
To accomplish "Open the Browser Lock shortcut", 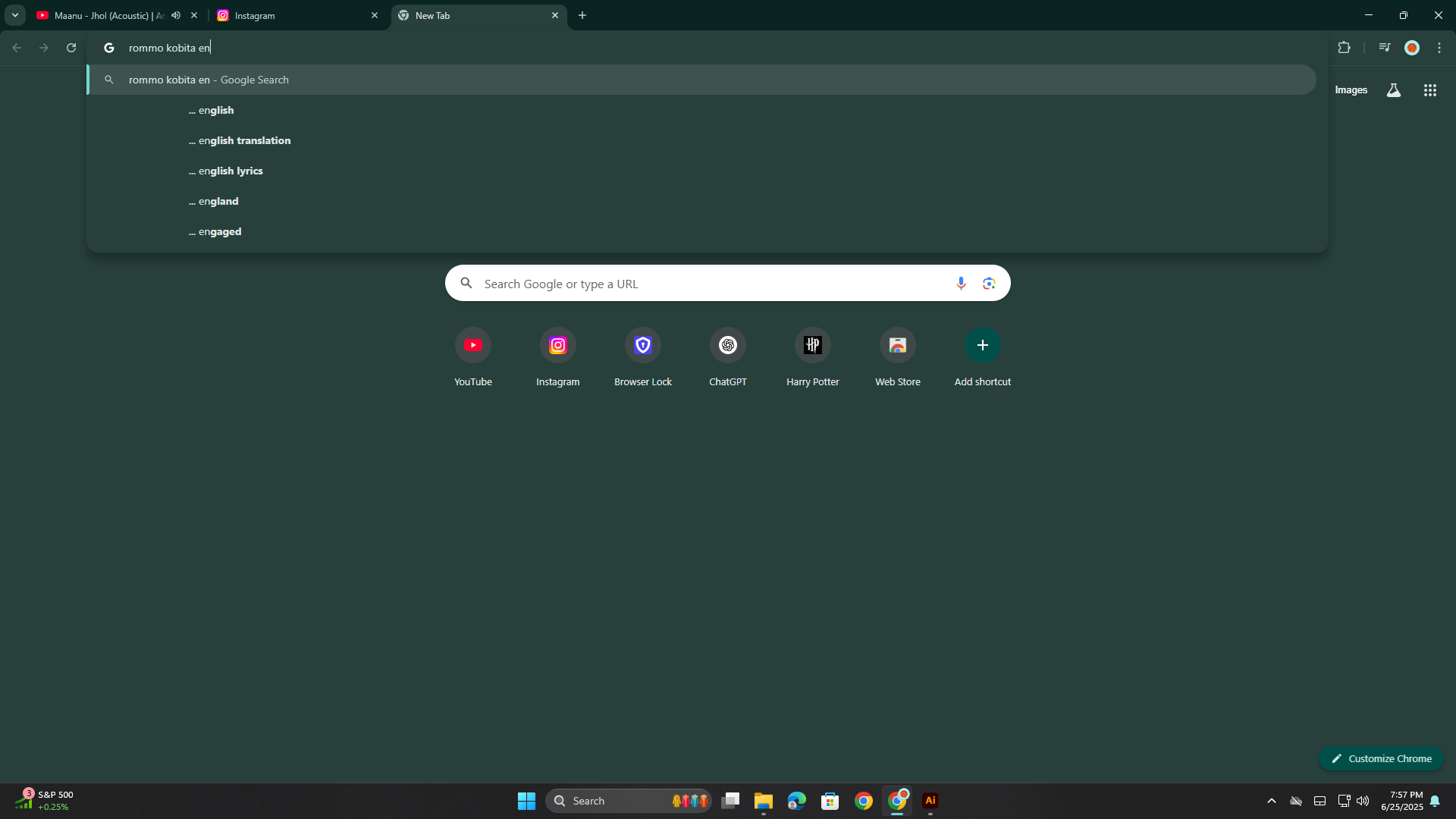I will click(643, 358).
